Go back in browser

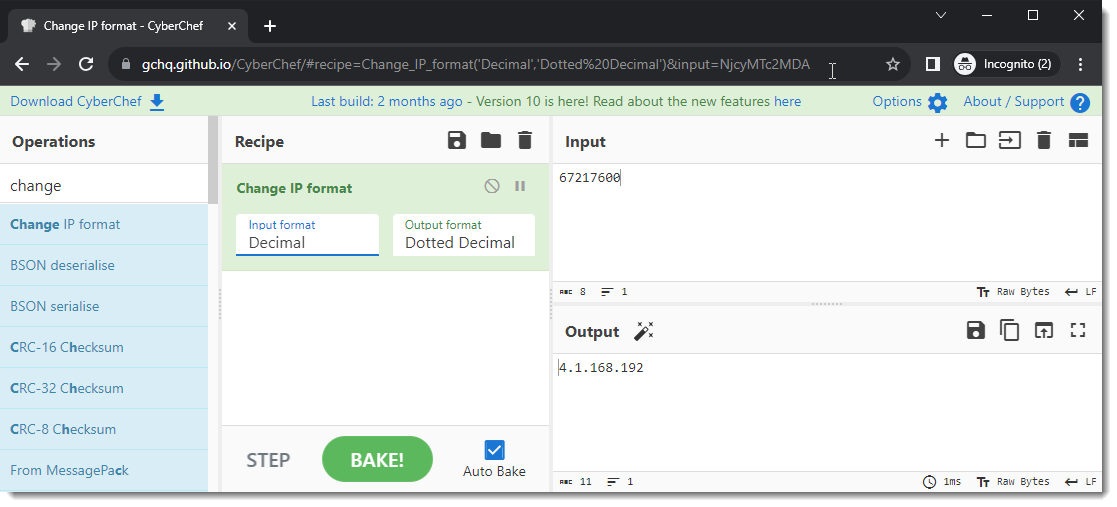click(x=22, y=64)
